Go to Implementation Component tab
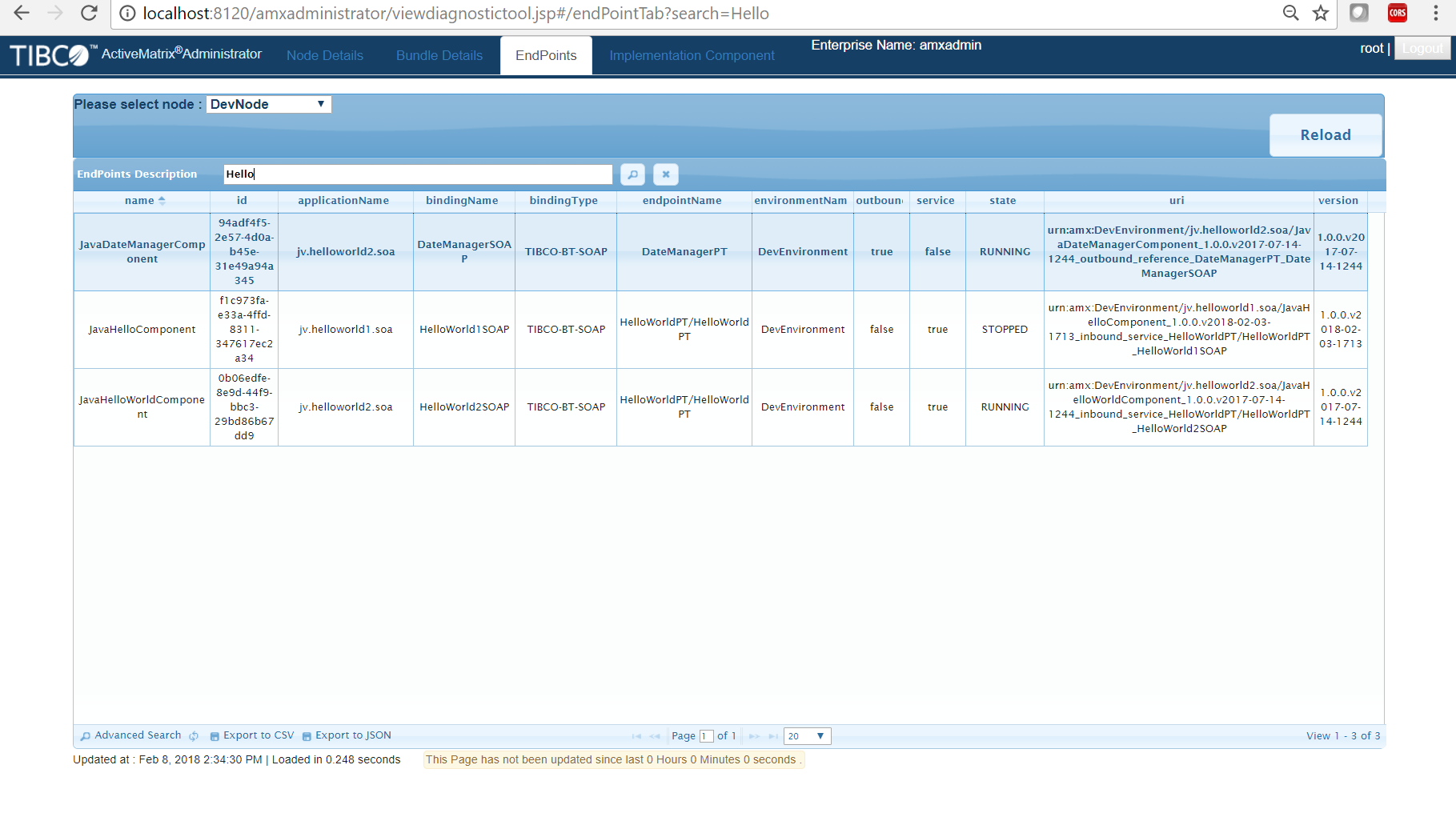 point(692,55)
